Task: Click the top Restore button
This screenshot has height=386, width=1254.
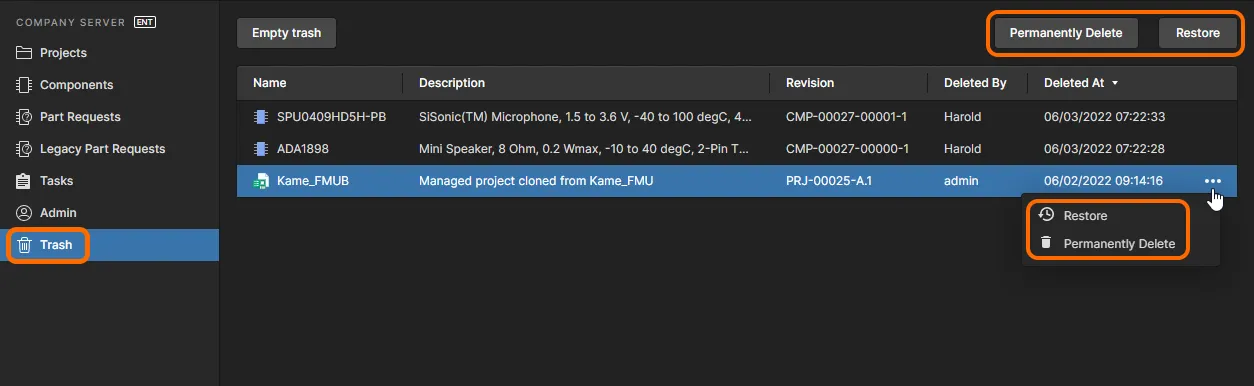Action: 1198,33
